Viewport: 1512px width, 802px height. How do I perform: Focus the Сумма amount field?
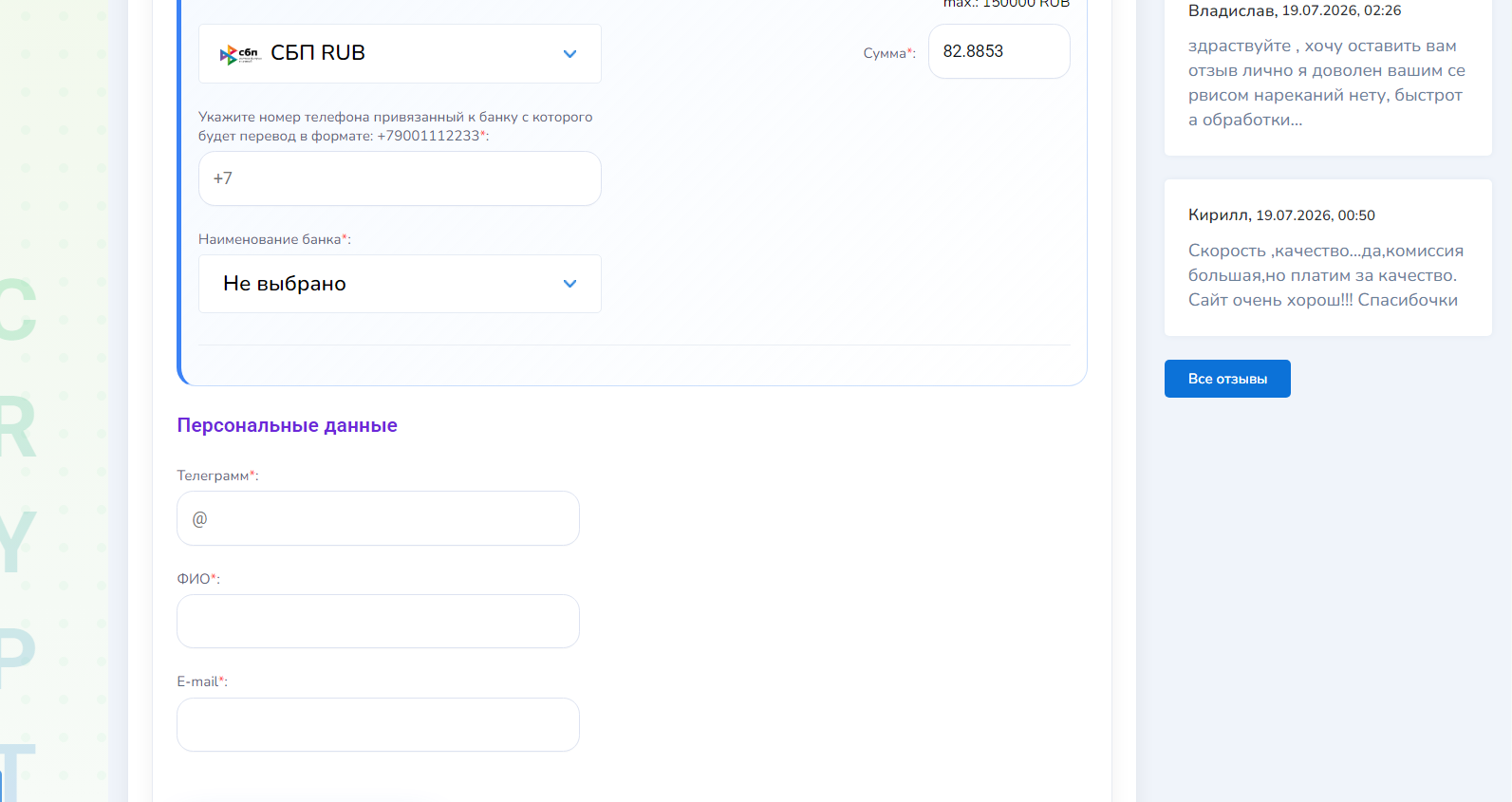click(x=999, y=51)
